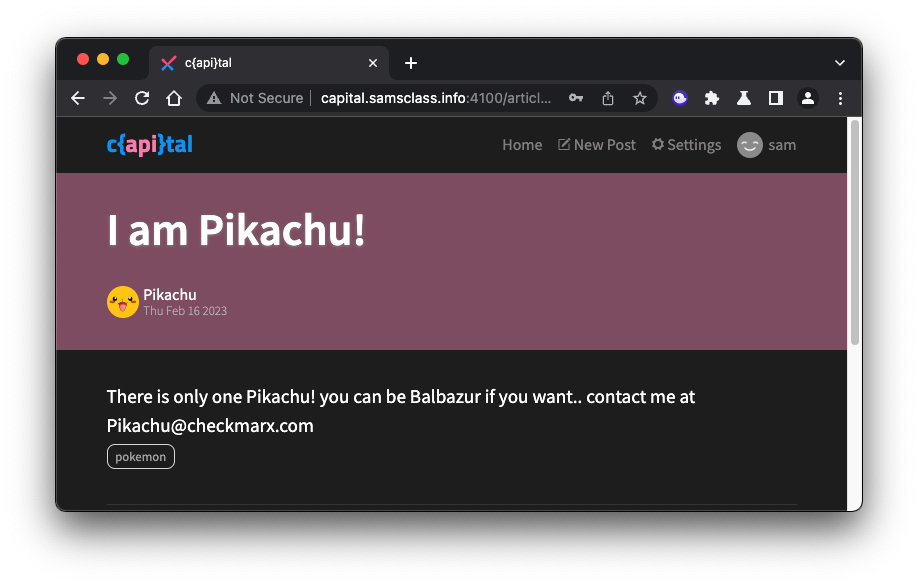Click the 'Not Secure' label in address bar
The image size is (918, 585).
[x=266, y=98]
